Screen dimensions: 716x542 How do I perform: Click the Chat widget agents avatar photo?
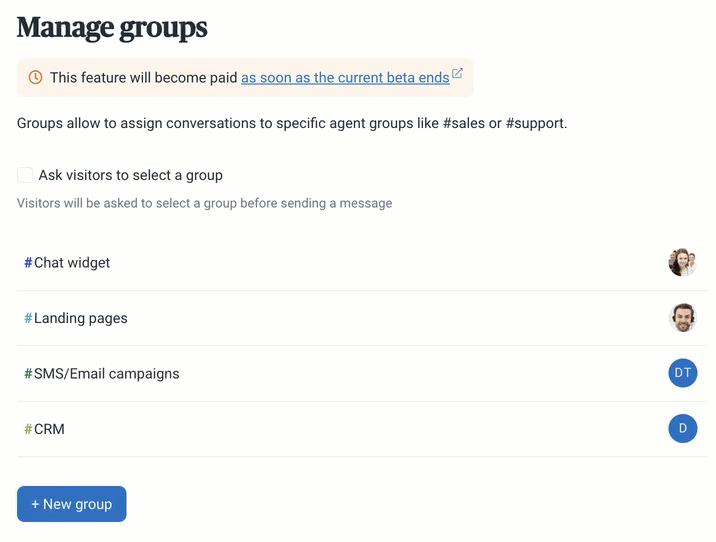(x=682, y=263)
